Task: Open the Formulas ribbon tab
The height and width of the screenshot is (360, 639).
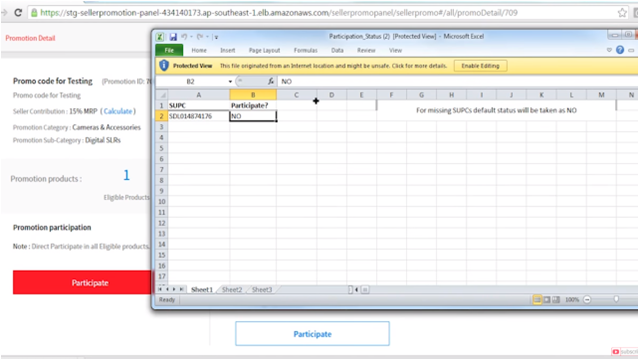Action: tap(305, 50)
